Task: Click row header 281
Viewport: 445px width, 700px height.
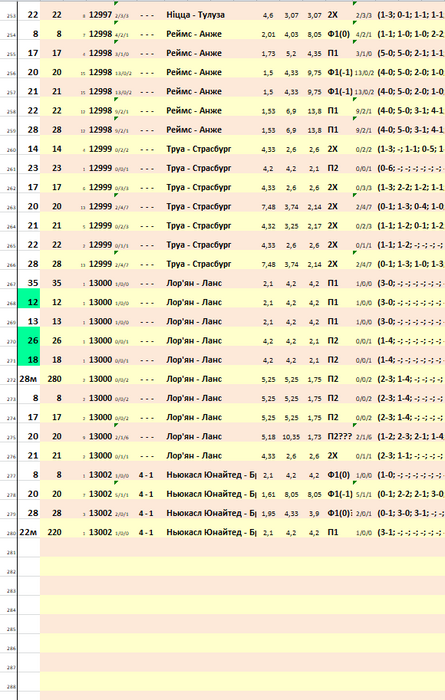Action: coord(11,553)
